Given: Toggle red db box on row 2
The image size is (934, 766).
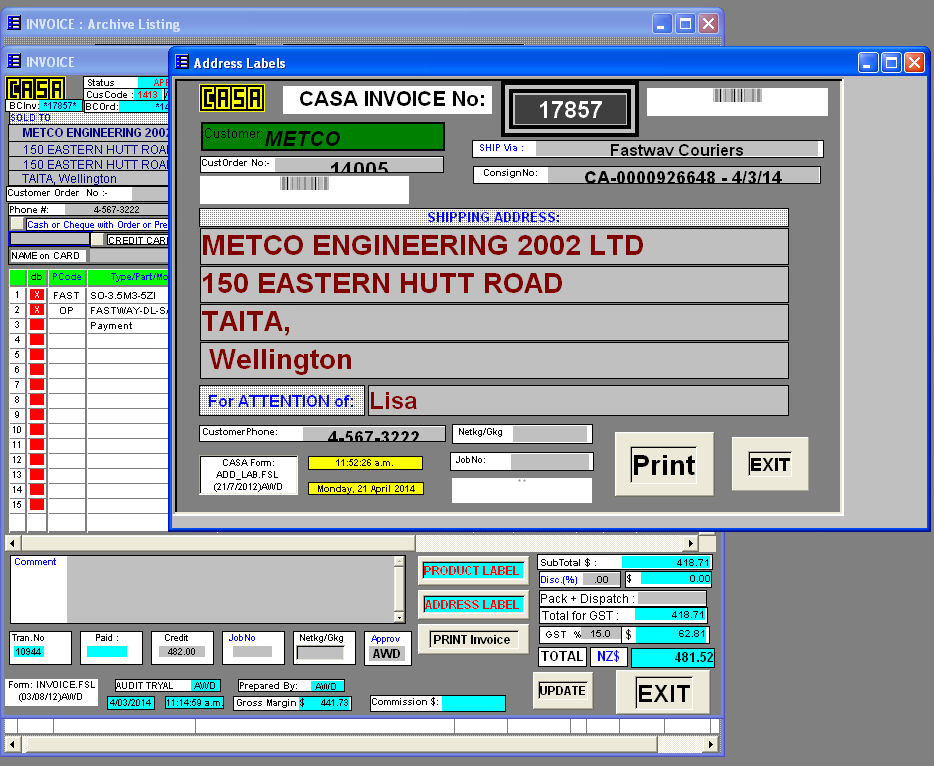Looking at the screenshot, I should click(37, 310).
